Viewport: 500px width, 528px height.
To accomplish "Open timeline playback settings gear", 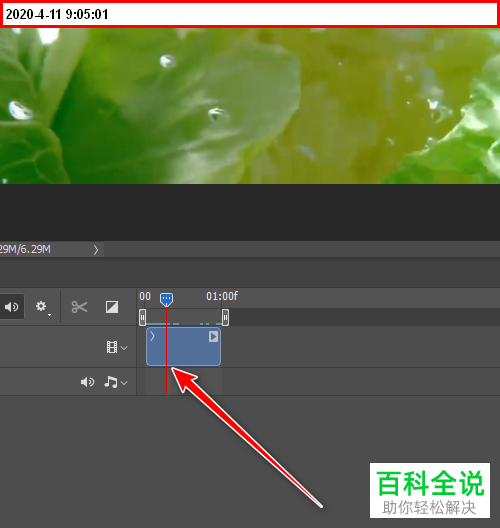I will [42, 307].
